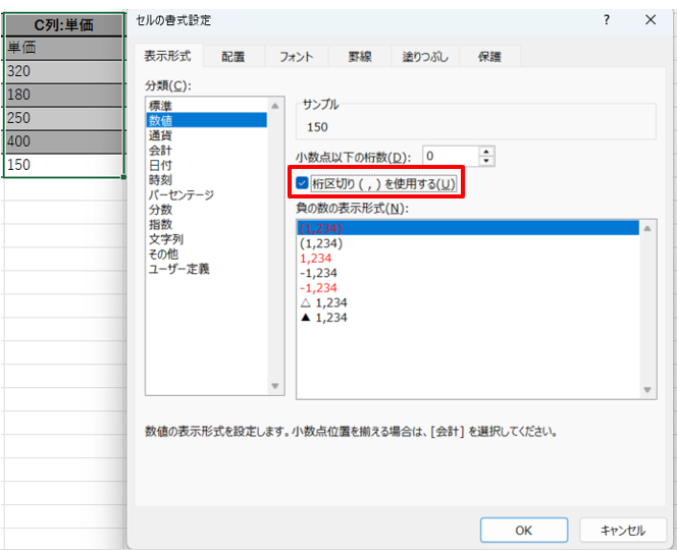Toggle 桁区切りを使用する checkbox
The width and height of the screenshot is (677, 551).
pos(303,184)
